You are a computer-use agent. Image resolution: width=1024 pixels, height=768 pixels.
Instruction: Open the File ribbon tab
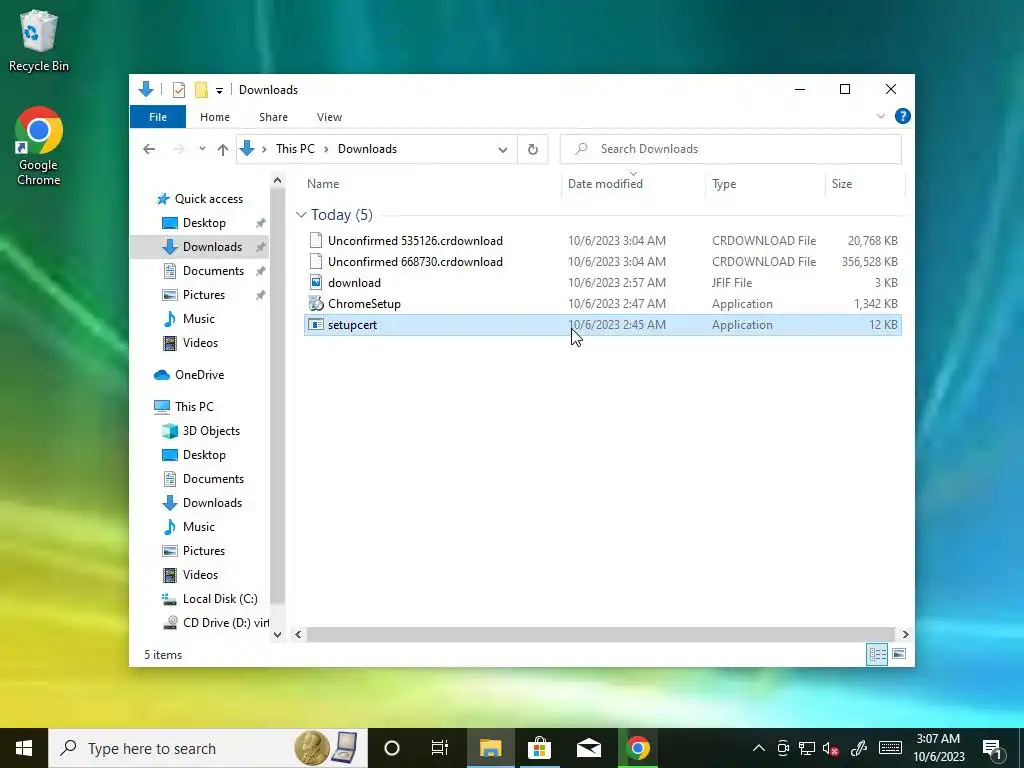(158, 117)
